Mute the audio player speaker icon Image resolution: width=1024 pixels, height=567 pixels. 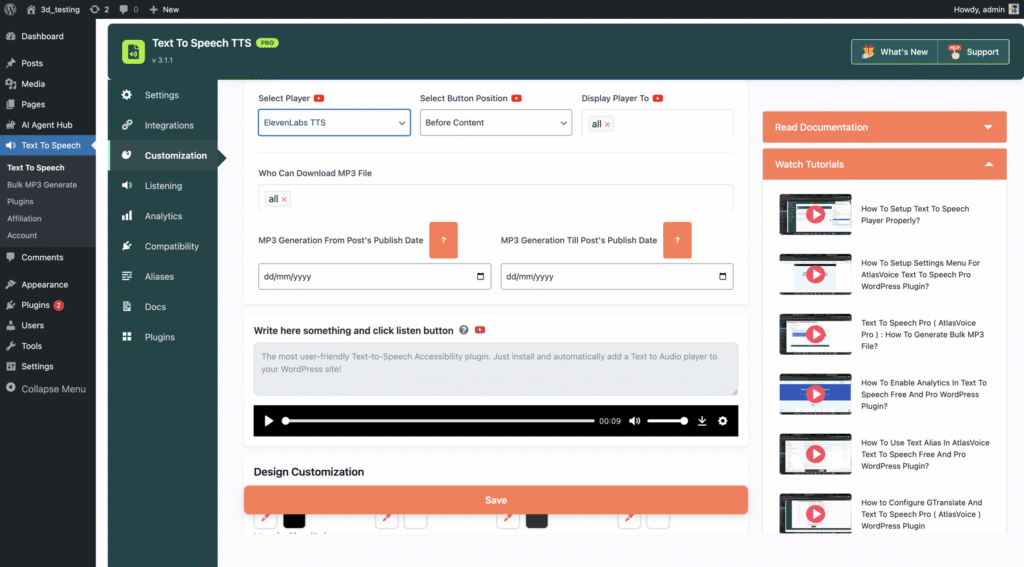click(634, 421)
